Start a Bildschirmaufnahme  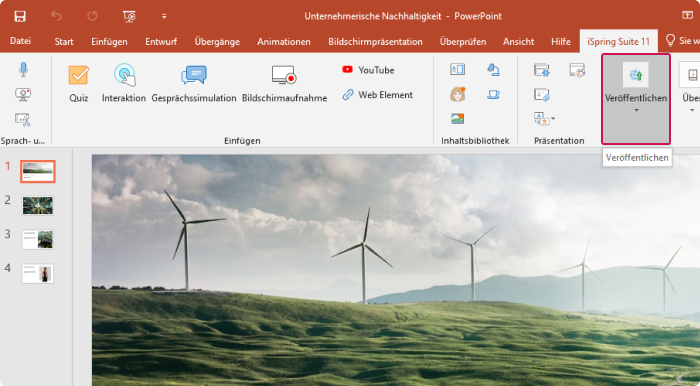pyautogui.click(x=284, y=84)
